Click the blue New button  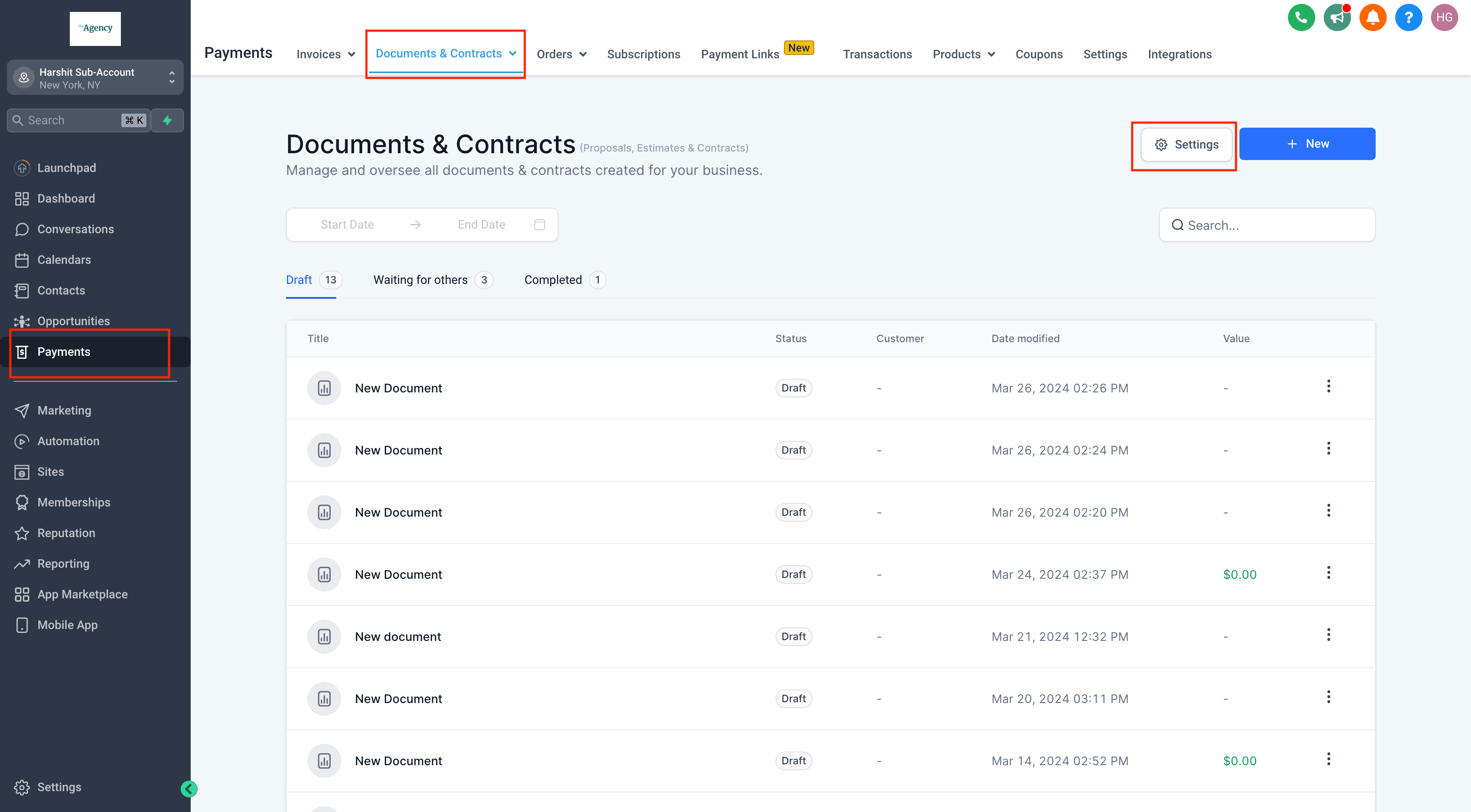tap(1307, 144)
